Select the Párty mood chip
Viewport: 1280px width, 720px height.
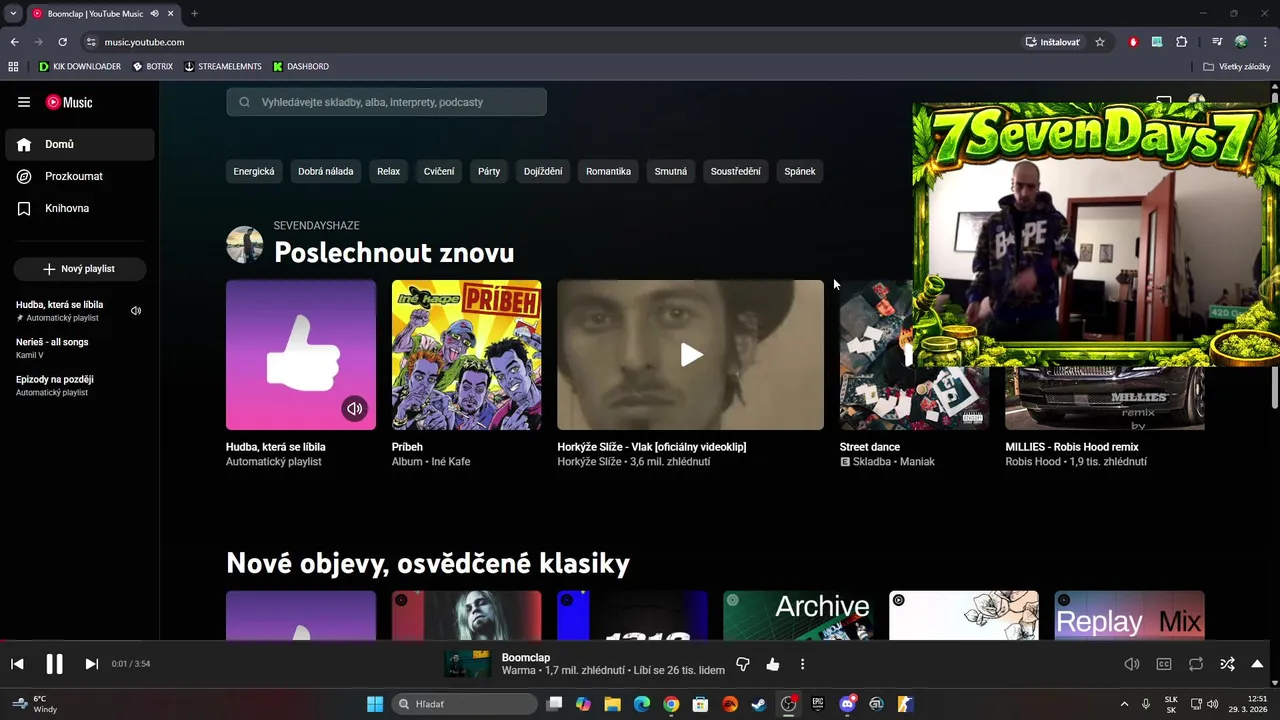(x=489, y=171)
